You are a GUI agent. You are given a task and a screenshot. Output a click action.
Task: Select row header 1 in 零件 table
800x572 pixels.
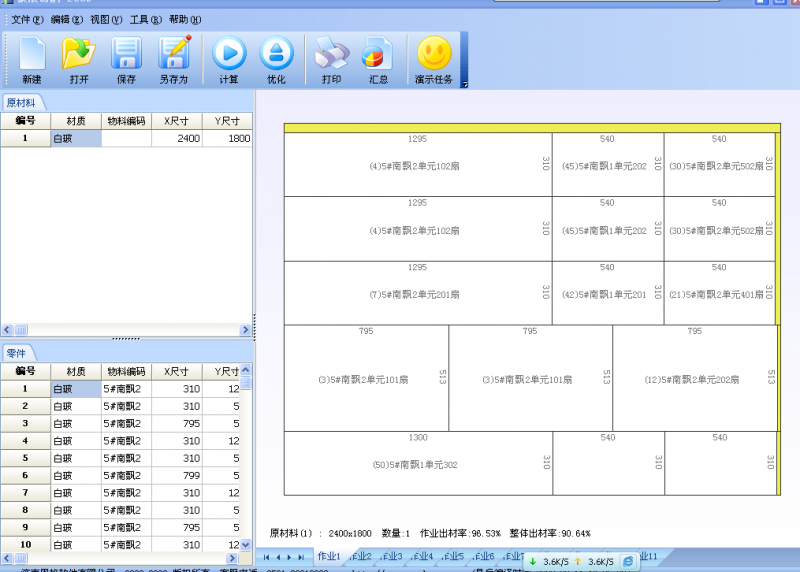[26, 389]
